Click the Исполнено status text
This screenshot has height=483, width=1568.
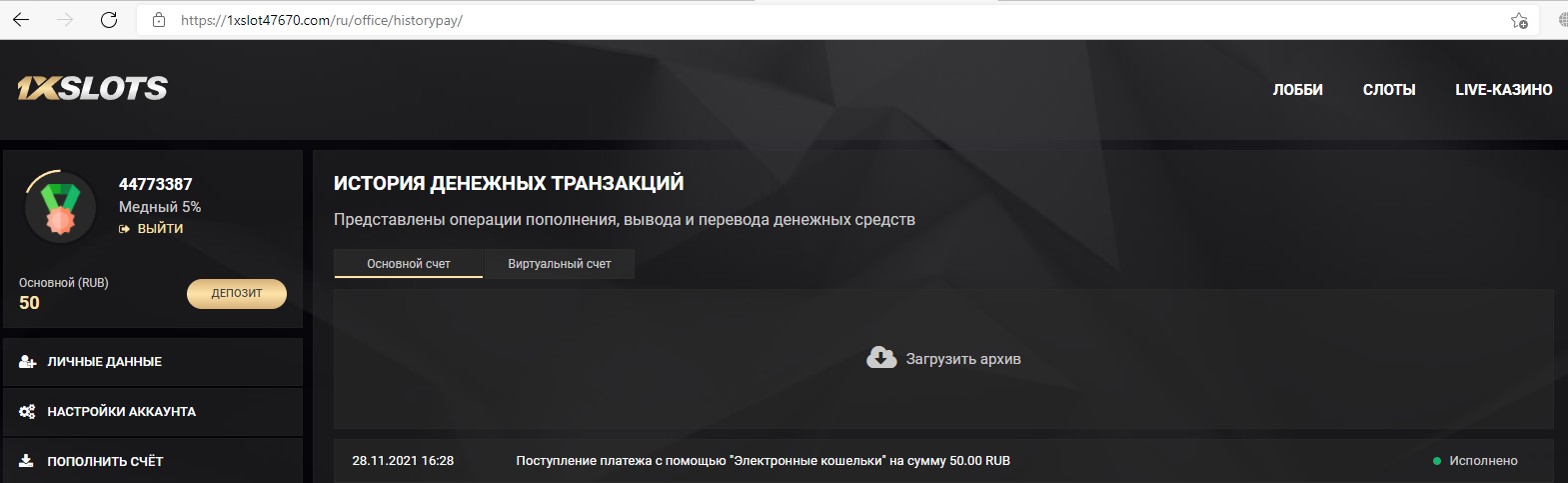click(1483, 461)
